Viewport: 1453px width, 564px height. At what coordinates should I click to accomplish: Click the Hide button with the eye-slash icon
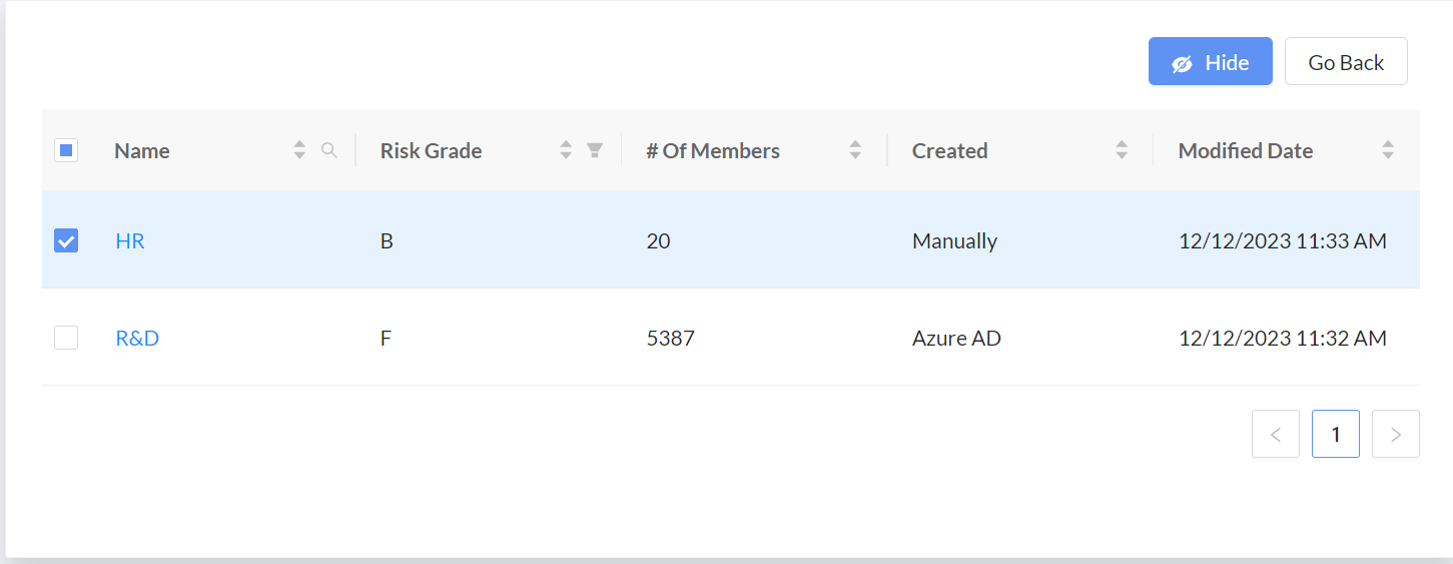(x=1210, y=62)
